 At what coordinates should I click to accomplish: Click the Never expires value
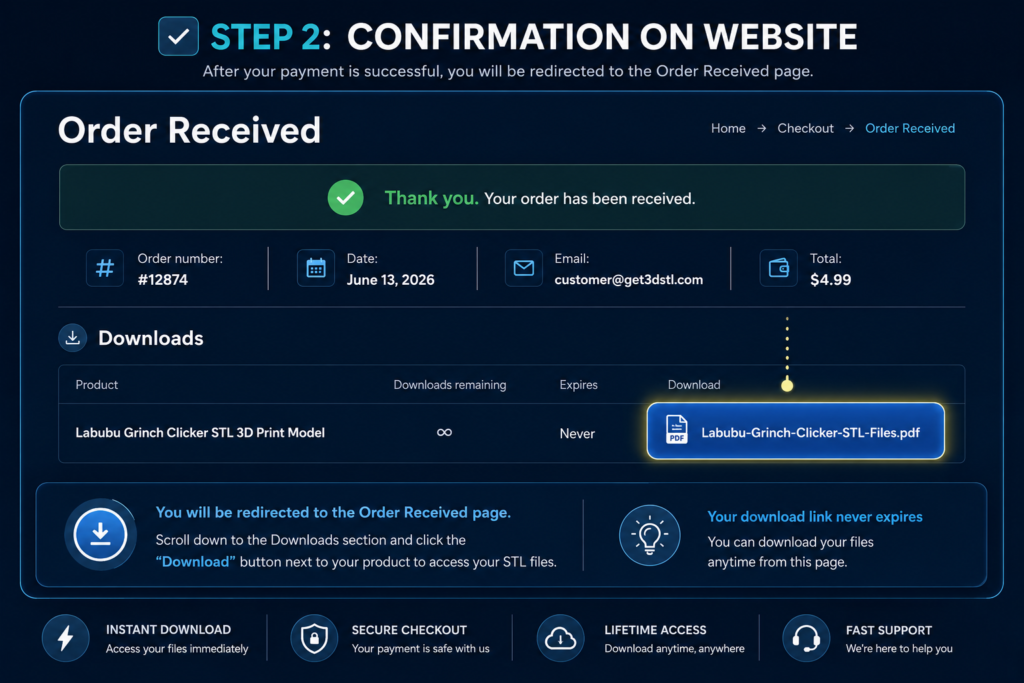coord(577,434)
